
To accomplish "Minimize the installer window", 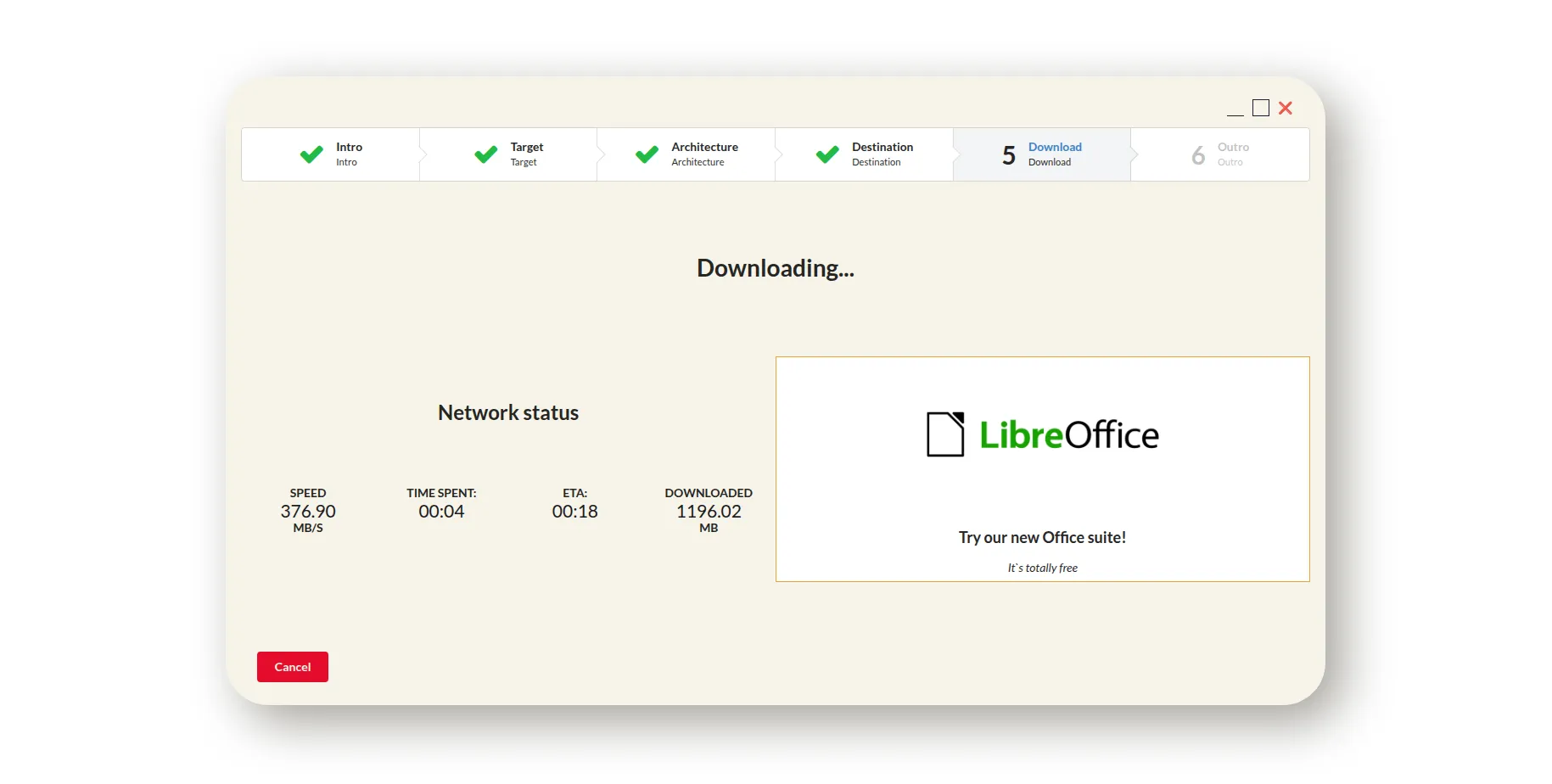I will [1235, 109].
